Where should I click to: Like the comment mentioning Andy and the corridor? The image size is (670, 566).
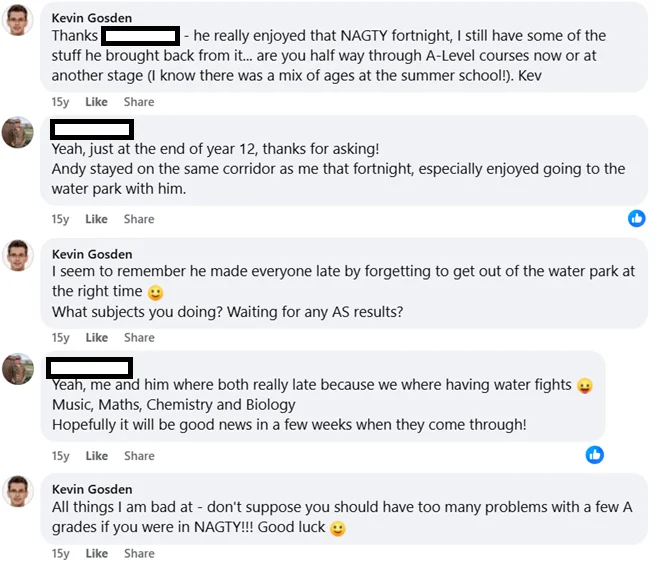(x=96, y=219)
